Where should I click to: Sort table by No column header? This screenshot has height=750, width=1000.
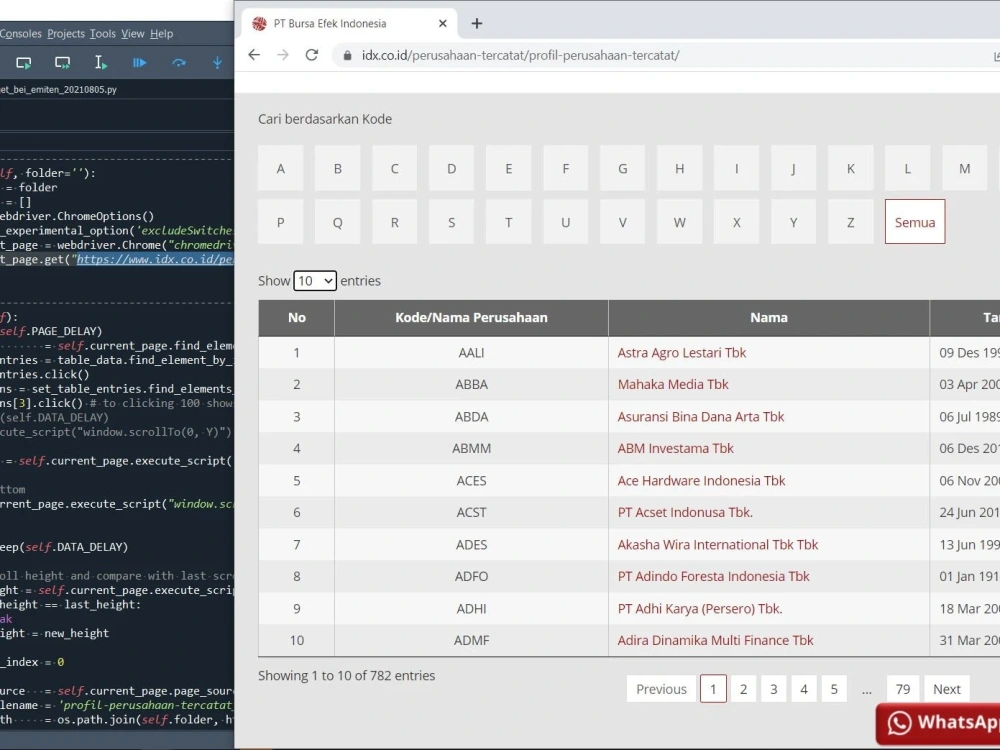pos(297,318)
